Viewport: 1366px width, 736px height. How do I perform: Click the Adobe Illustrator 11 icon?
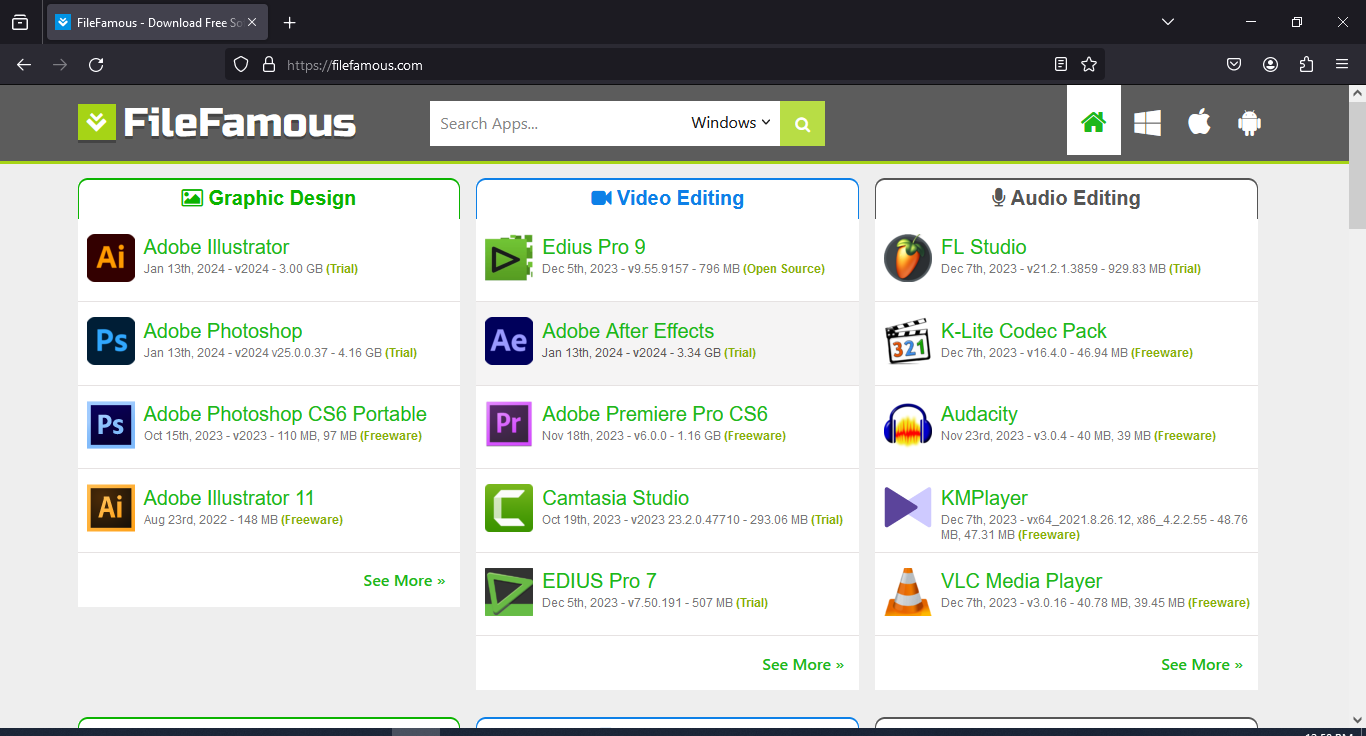(x=111, y=508)
